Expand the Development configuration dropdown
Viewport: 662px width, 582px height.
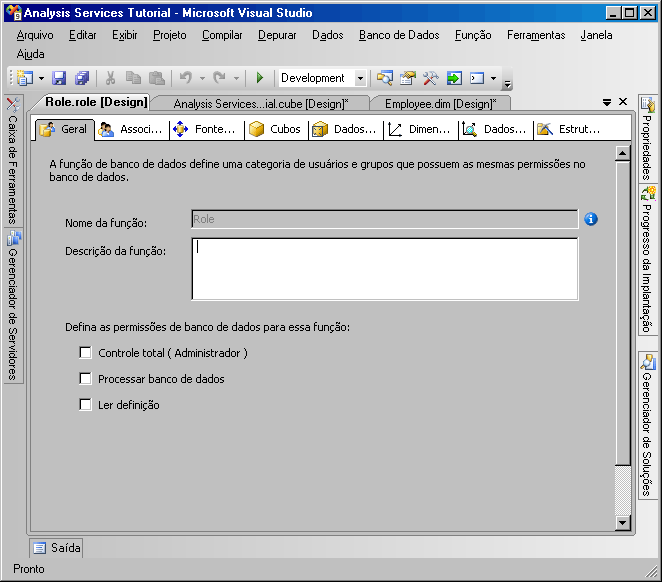pos(360,78)
